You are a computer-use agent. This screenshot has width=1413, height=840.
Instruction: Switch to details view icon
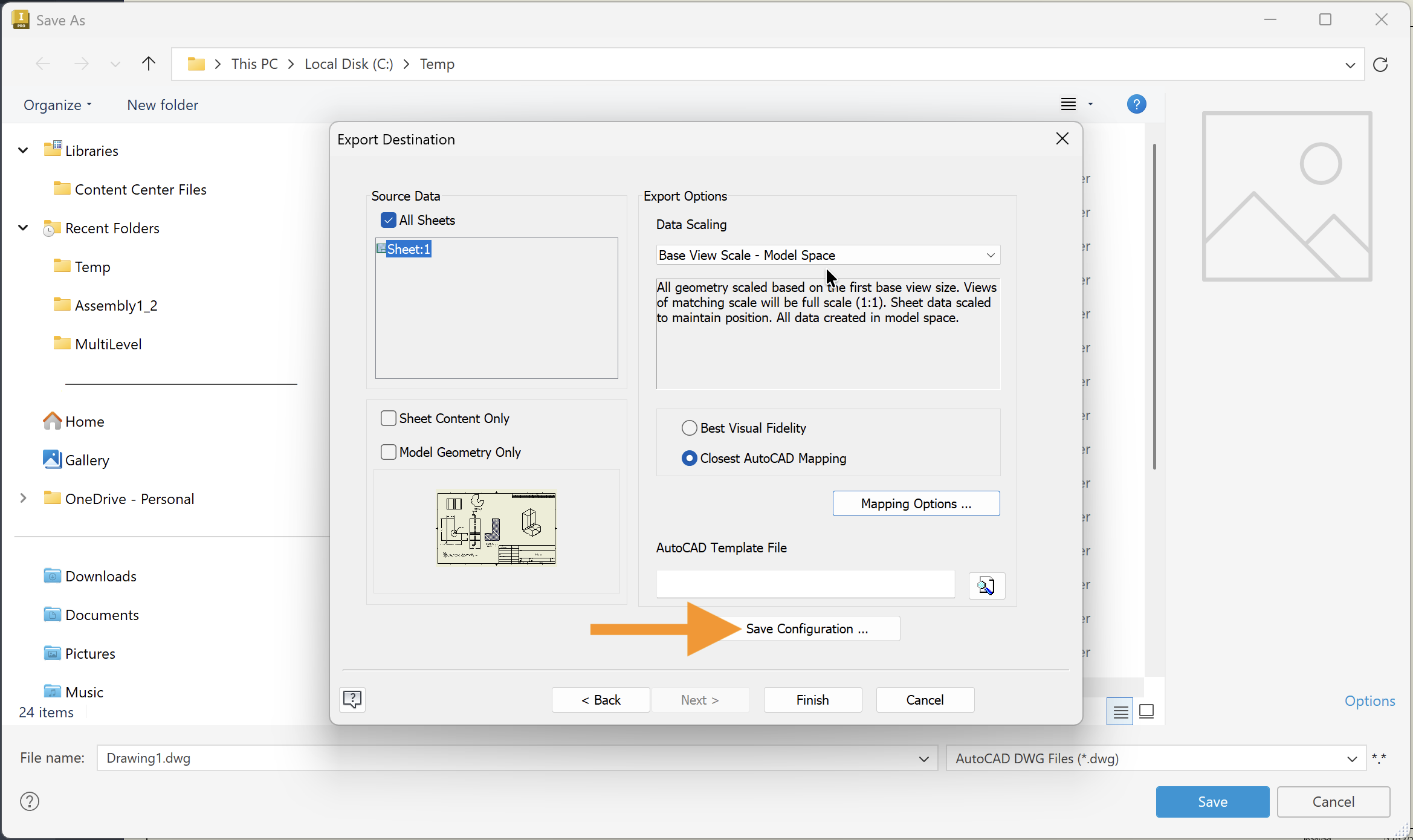(x=1120, y=711)
